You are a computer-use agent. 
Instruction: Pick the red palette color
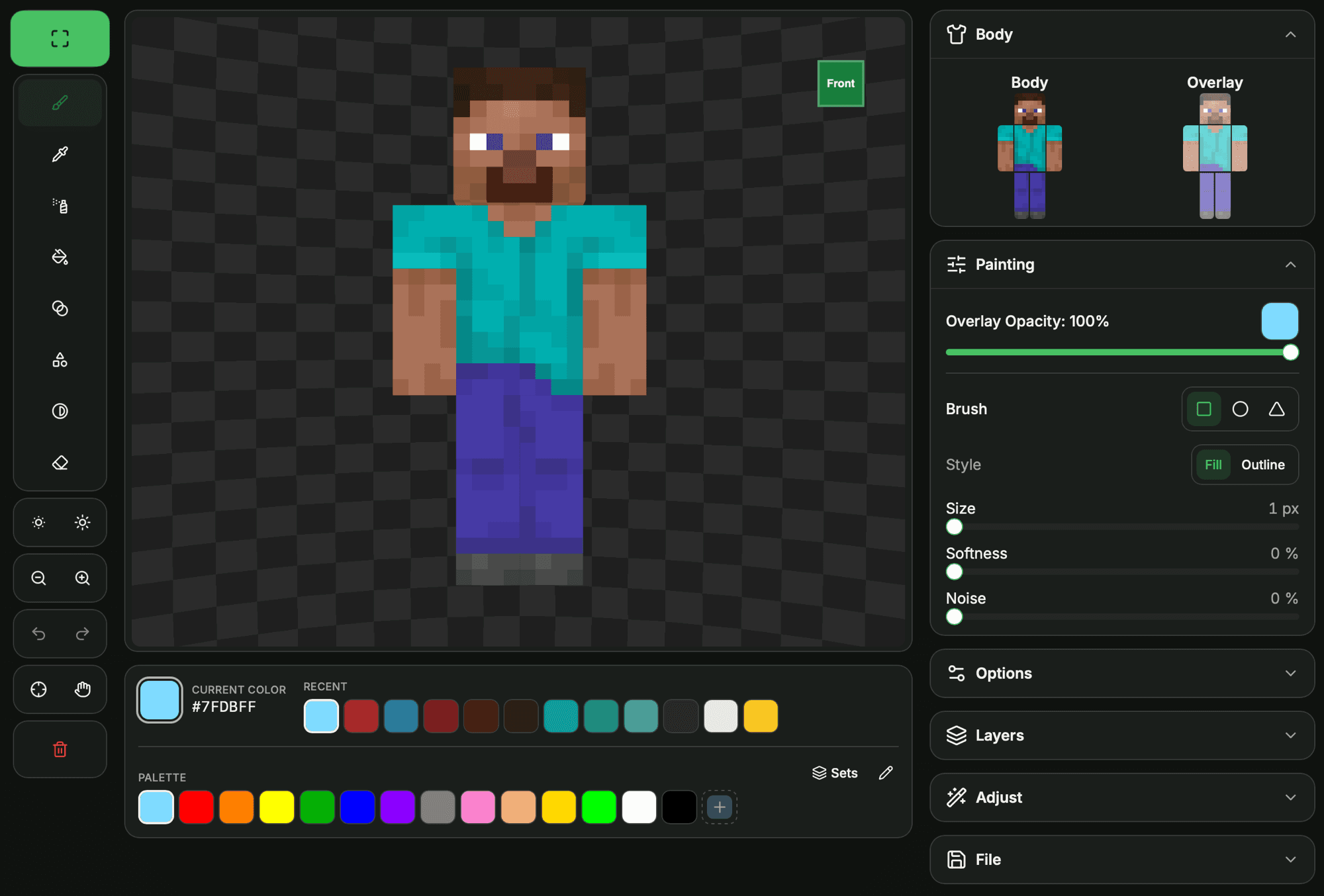pyautogui.click(x=196, y=807)
